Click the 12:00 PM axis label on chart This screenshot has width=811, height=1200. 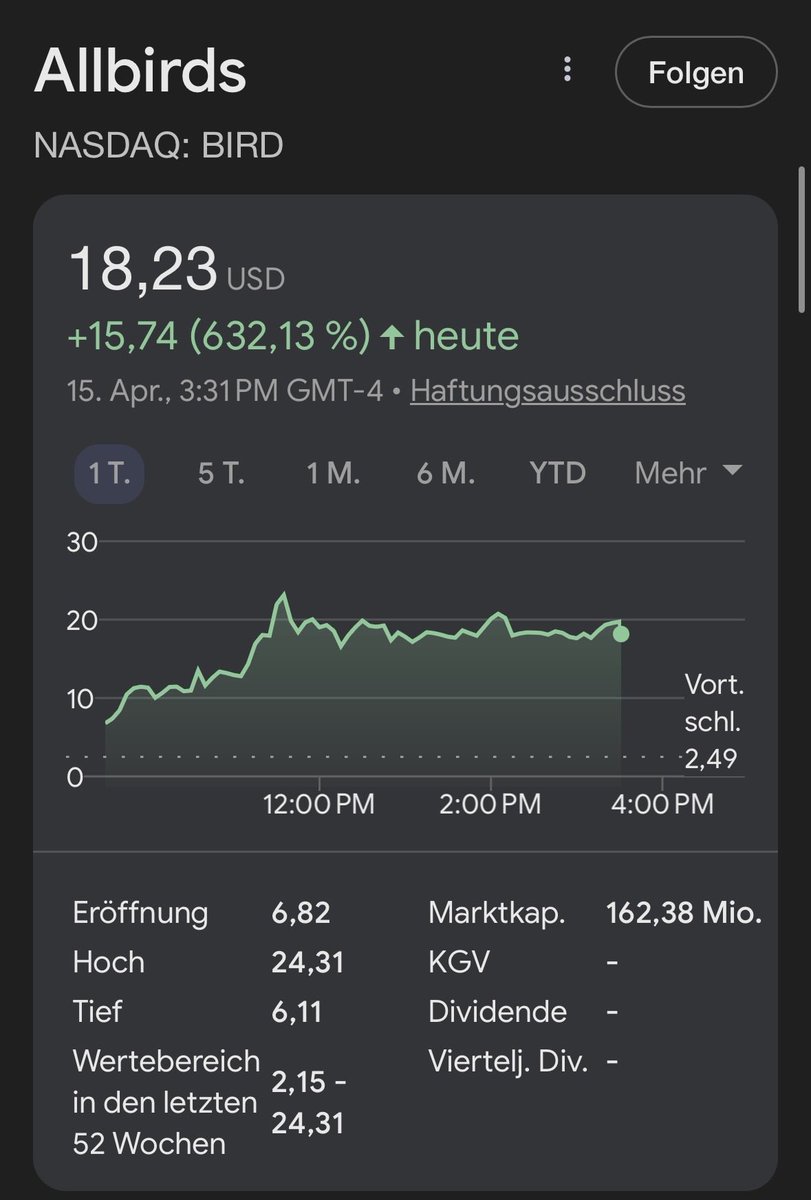(x=322, y=803)
